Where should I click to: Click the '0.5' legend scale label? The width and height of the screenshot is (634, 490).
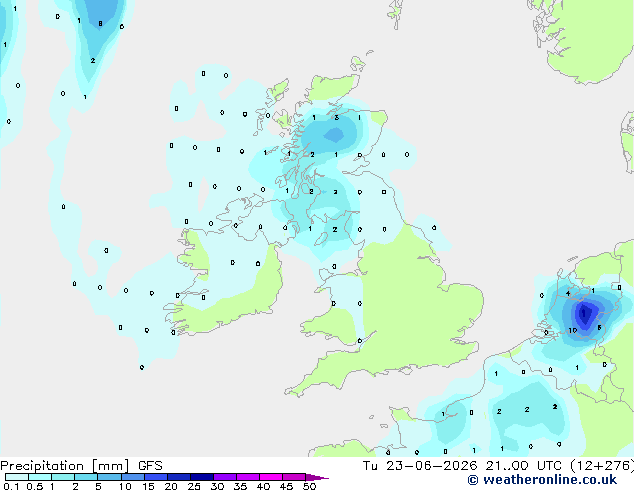click(35, 486)
